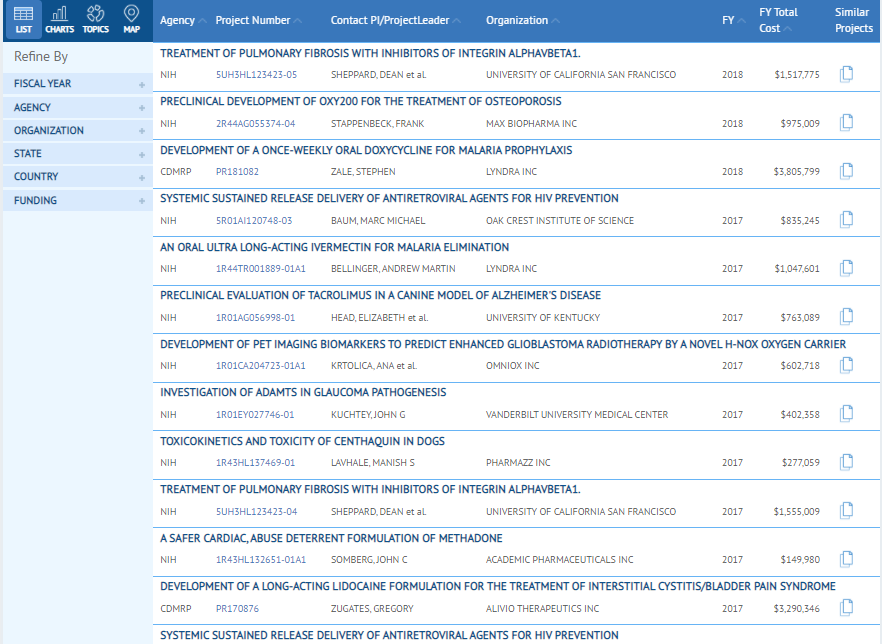Show similar projects for methadone formulation project
The image size is (882, 644).
click(846, 559)
